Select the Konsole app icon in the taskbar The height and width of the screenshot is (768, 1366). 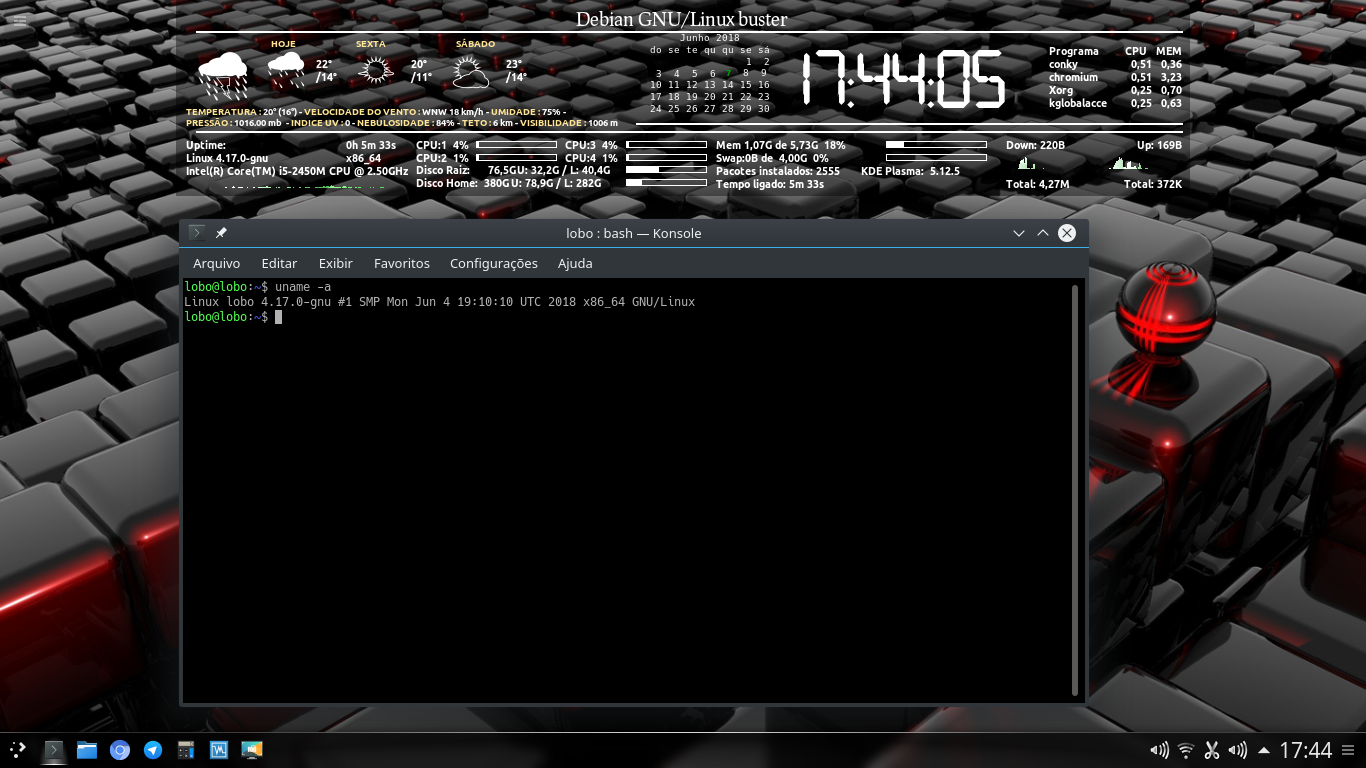pyautogui.click(x=53, y=750)
